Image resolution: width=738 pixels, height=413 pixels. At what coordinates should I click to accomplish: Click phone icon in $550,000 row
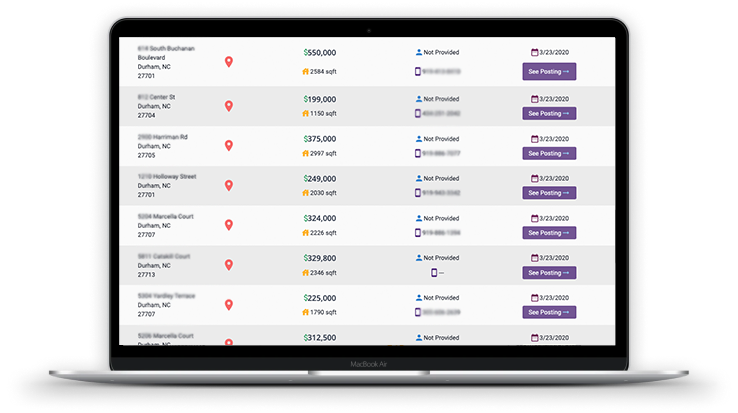[417, 72]
